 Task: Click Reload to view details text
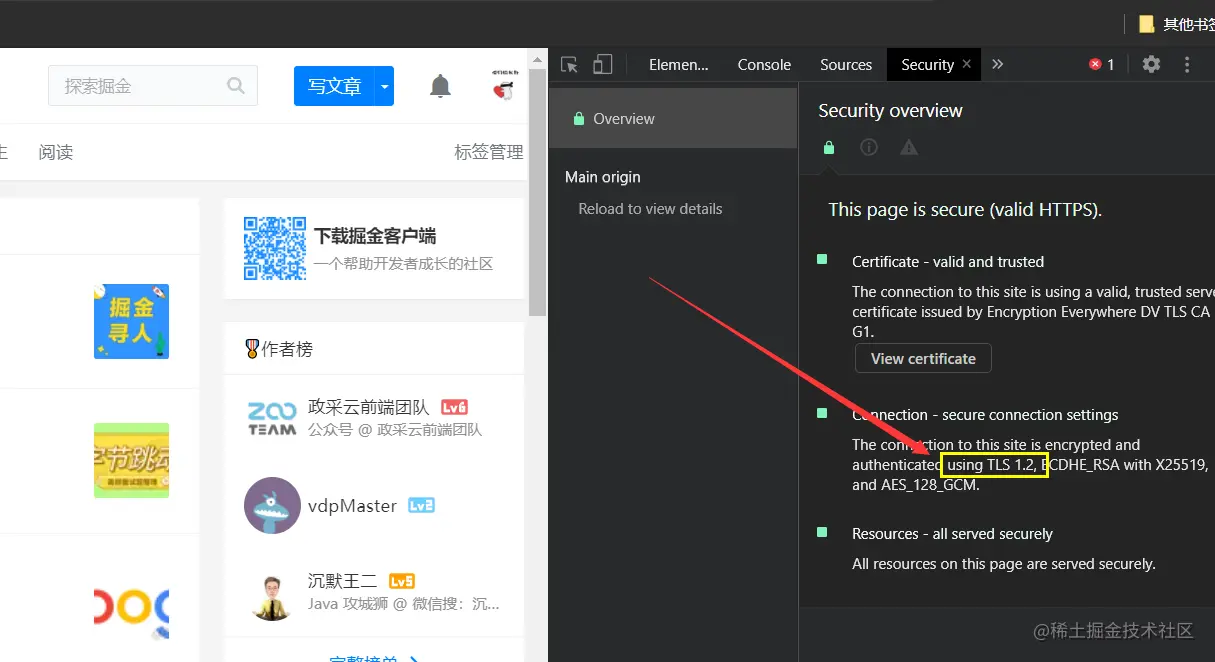tap(650, 209)
